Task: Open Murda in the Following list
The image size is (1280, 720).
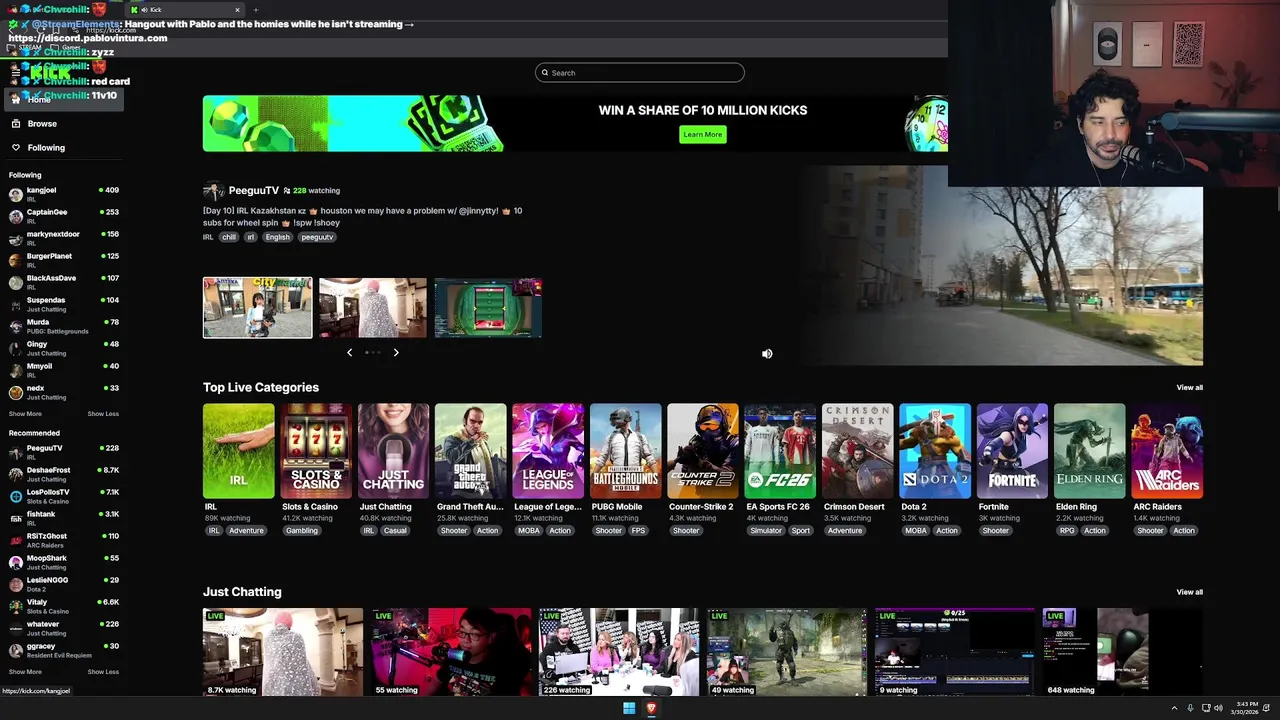Action: click(x=64, y=326)
